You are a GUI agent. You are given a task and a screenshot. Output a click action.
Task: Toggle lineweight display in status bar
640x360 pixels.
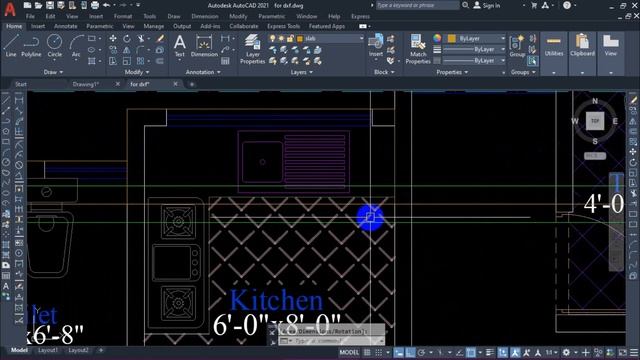(x=490, y=352)
